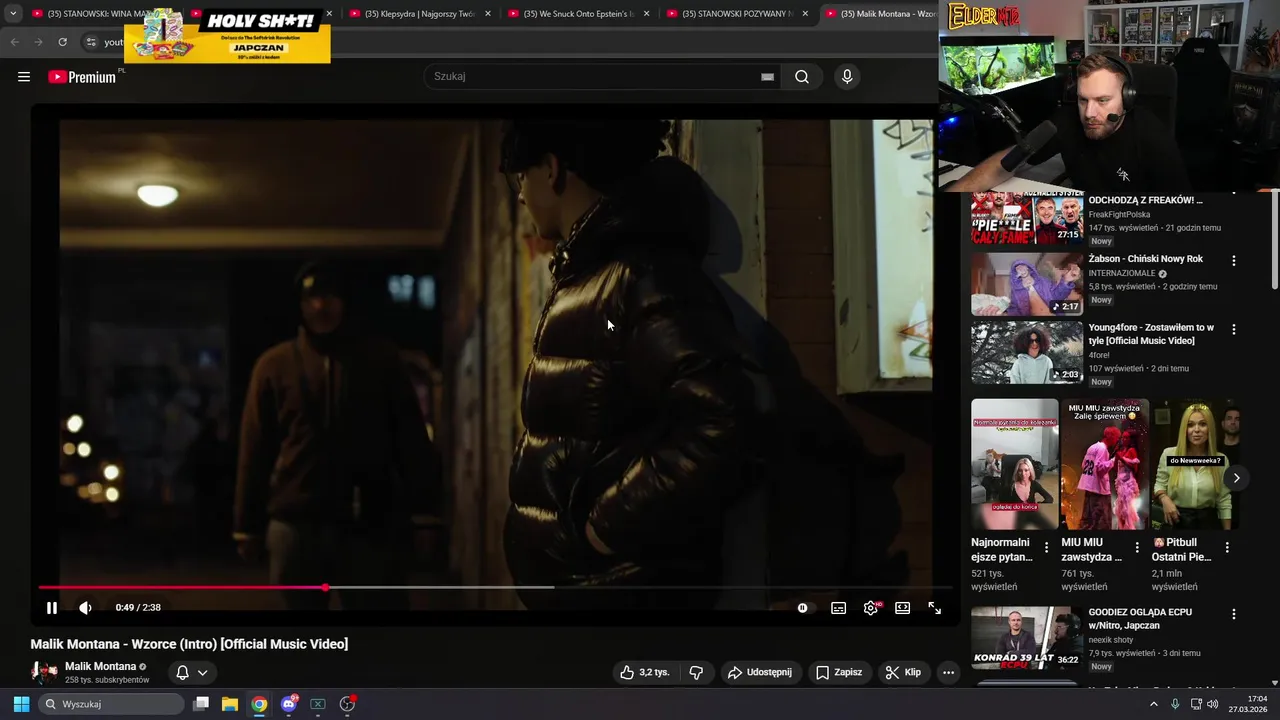
Task: Open the player settings gear
Action: (x=871, y=608)
